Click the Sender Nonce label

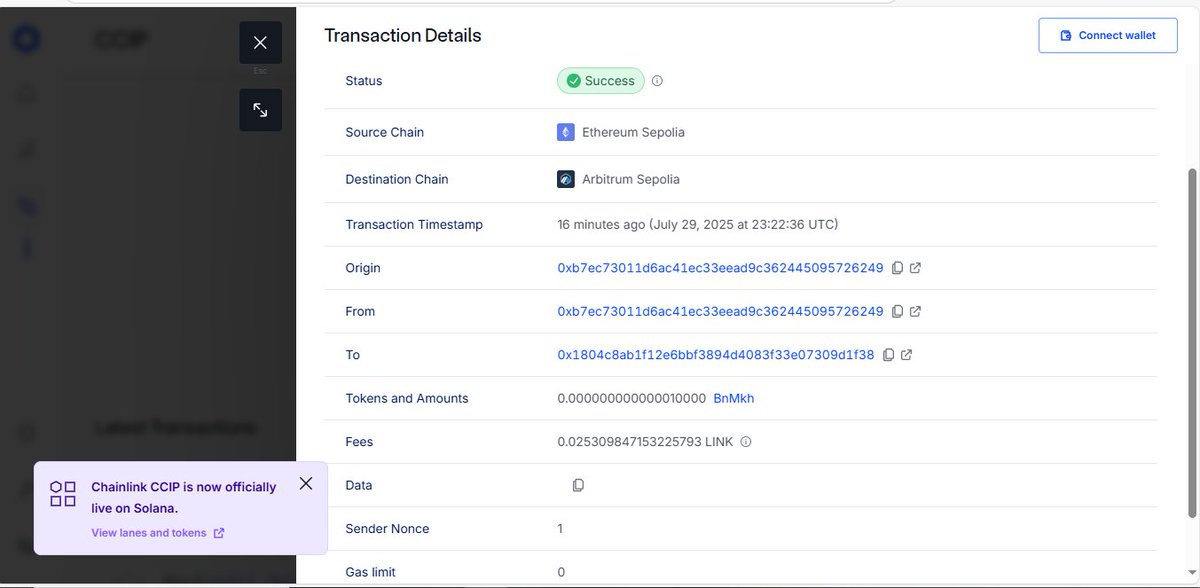[387, 528]
